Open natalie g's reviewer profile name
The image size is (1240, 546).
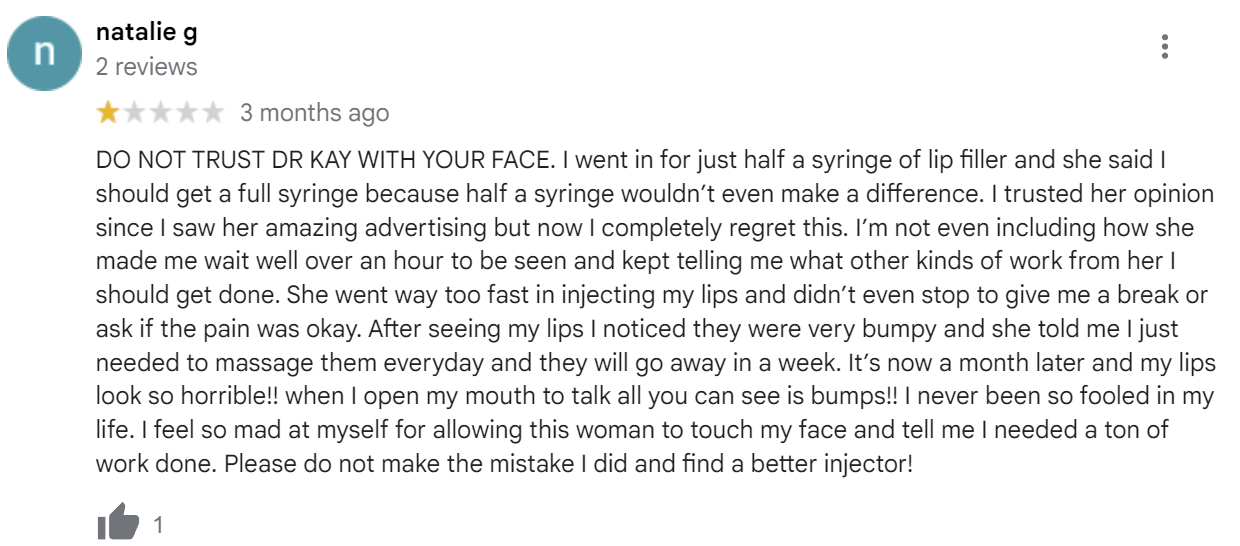146,32
